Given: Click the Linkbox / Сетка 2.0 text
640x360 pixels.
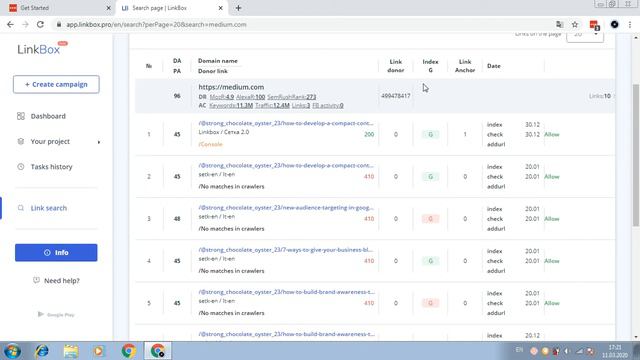Looking at the screenshot, I should click(224, 132).
